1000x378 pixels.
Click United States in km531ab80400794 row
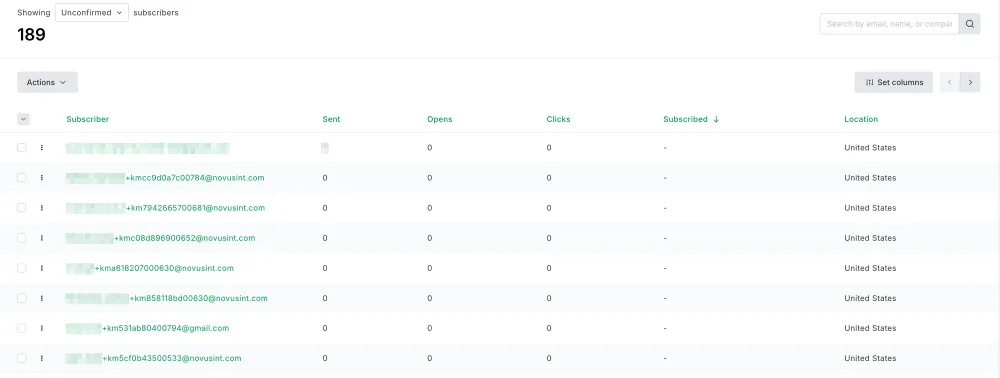(x=870, y=328)
